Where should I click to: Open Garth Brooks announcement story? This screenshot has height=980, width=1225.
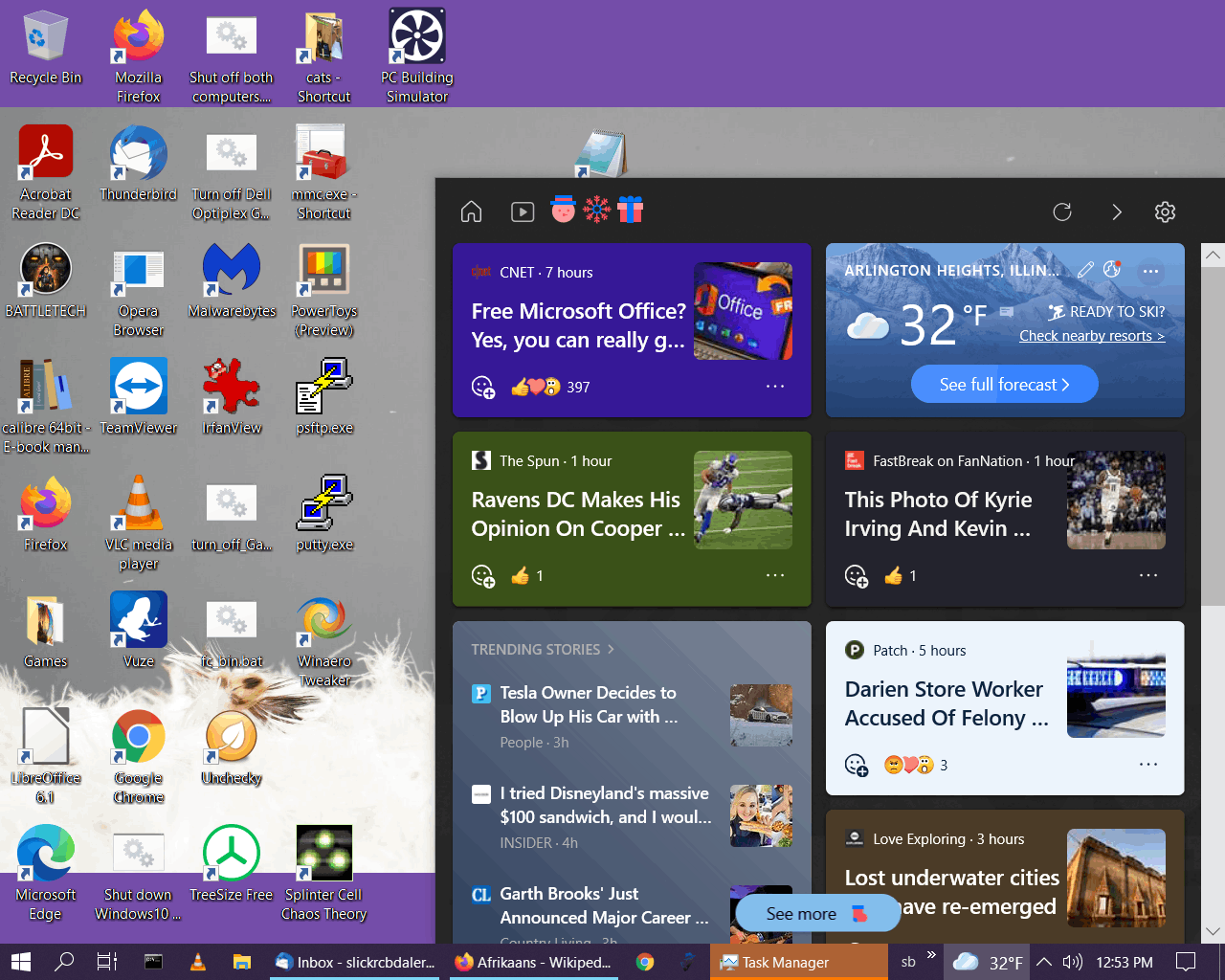(604, 905)
